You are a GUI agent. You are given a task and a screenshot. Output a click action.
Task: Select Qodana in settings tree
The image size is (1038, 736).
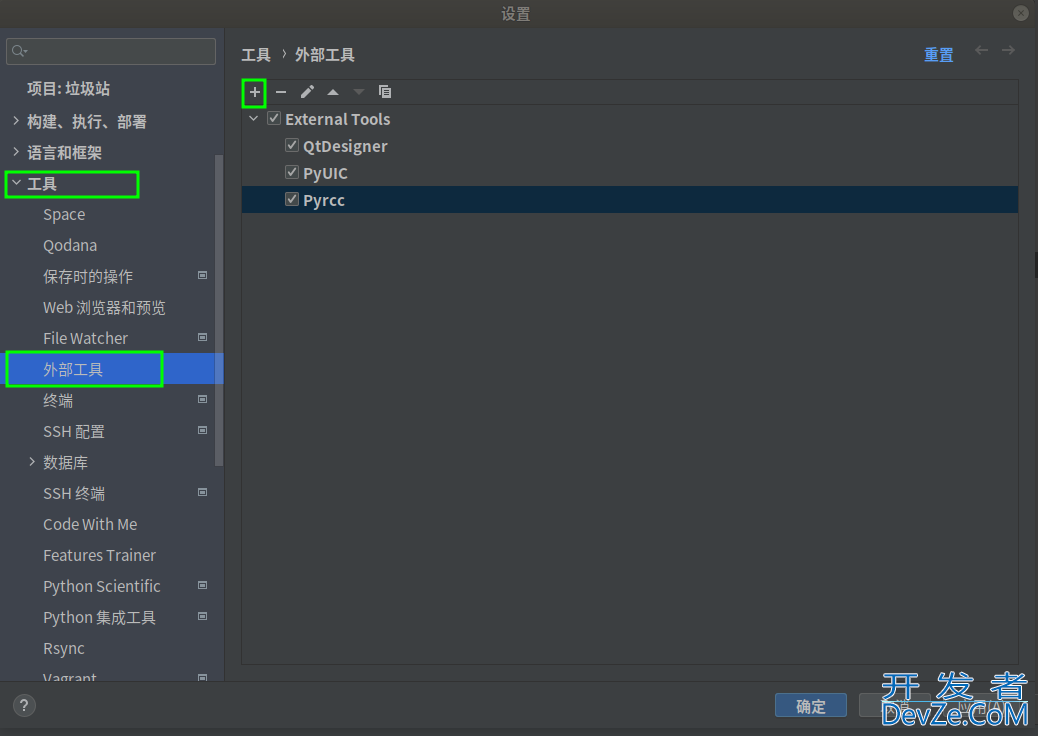coord(70,246)
